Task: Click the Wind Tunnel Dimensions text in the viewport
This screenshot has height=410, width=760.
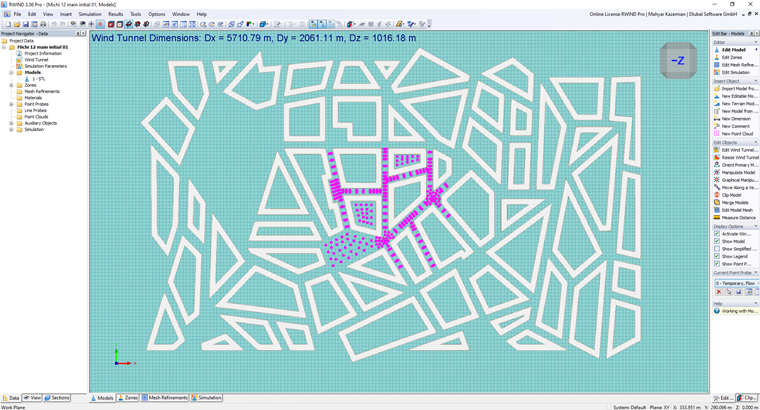Action: 254,38
